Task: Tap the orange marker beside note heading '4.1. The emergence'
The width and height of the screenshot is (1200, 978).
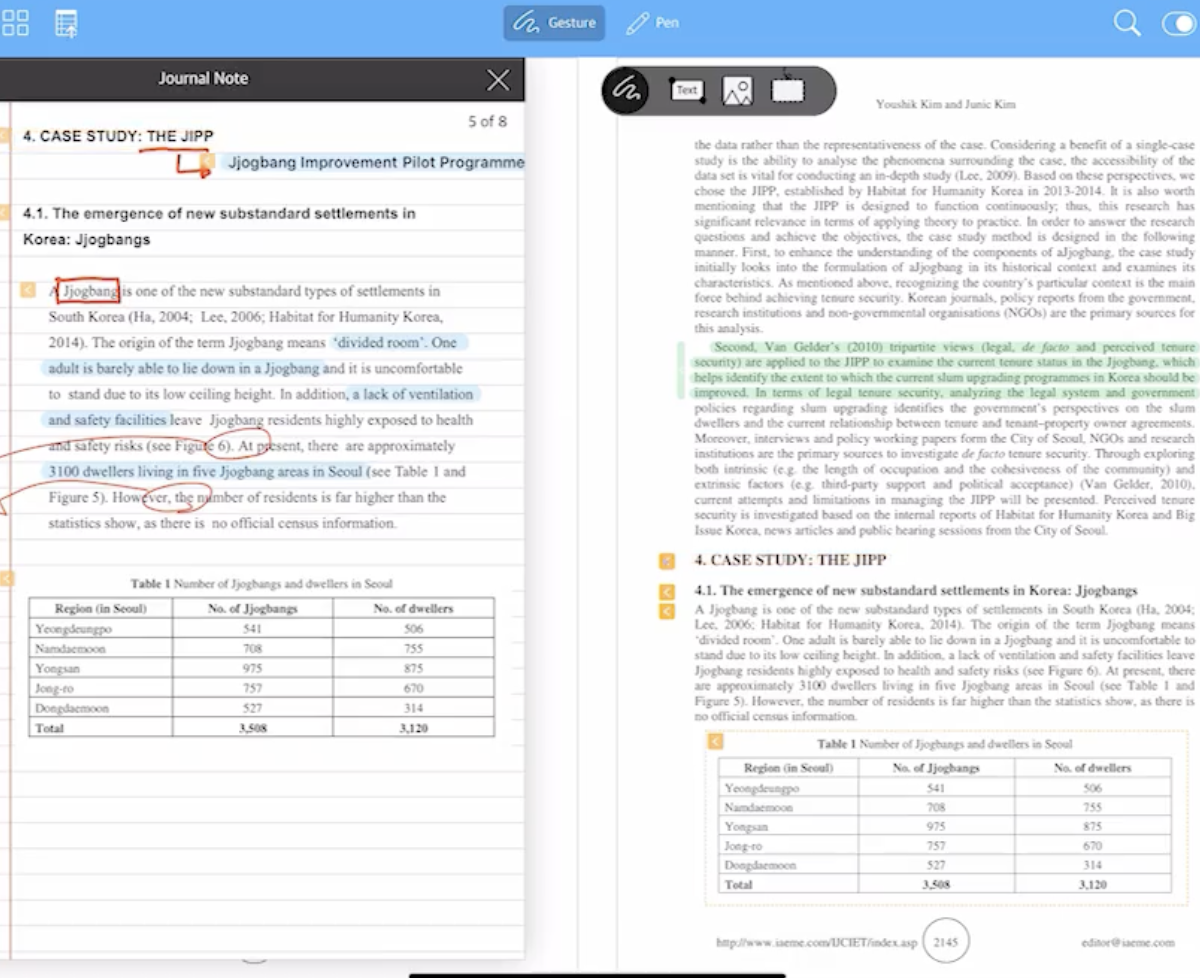Action: (x=5, y=213)
